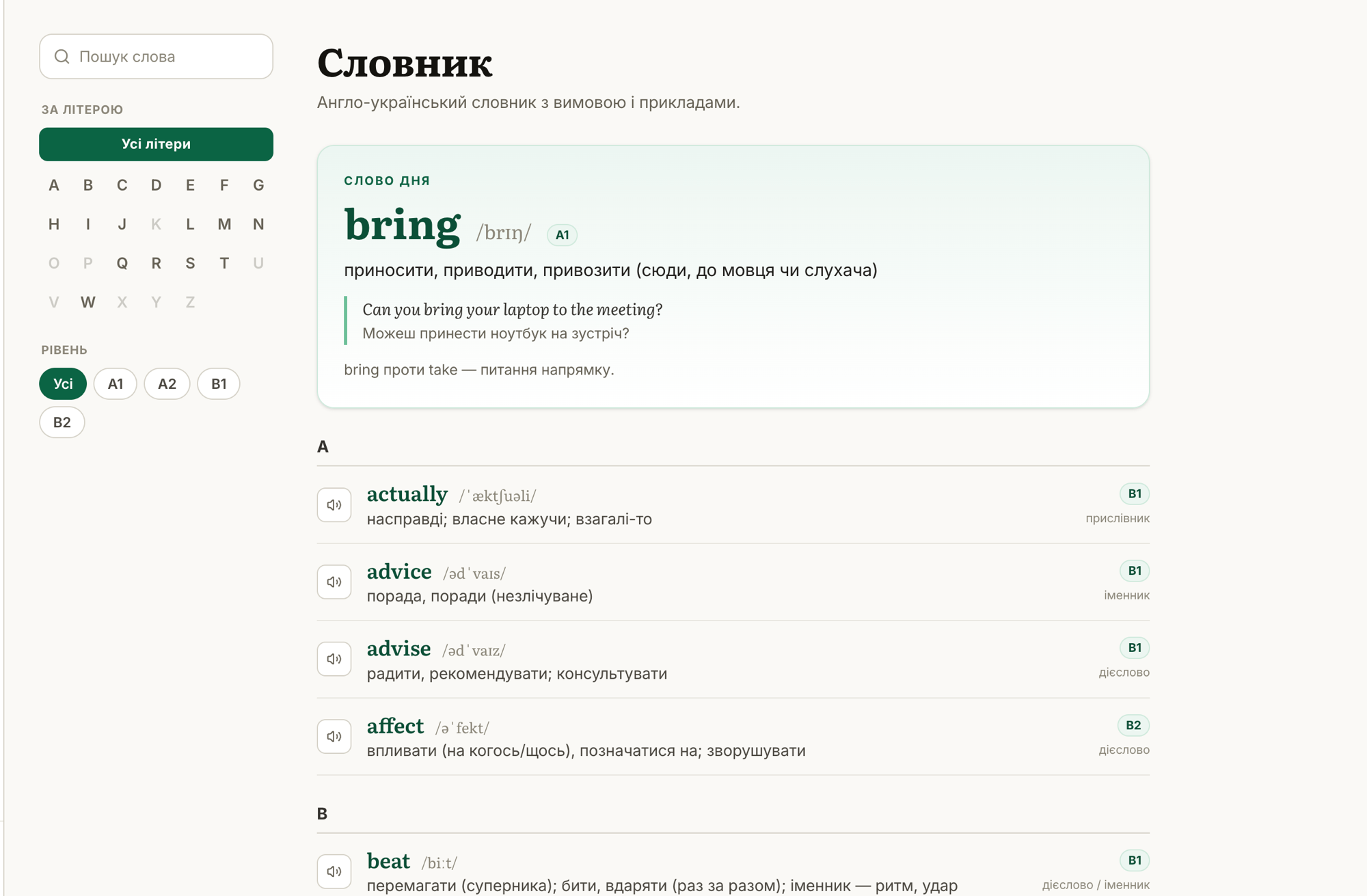Focus the 'Пошук слова' search field
Image resolution: width=1367 pixels, height=896 pixels.
157,57
